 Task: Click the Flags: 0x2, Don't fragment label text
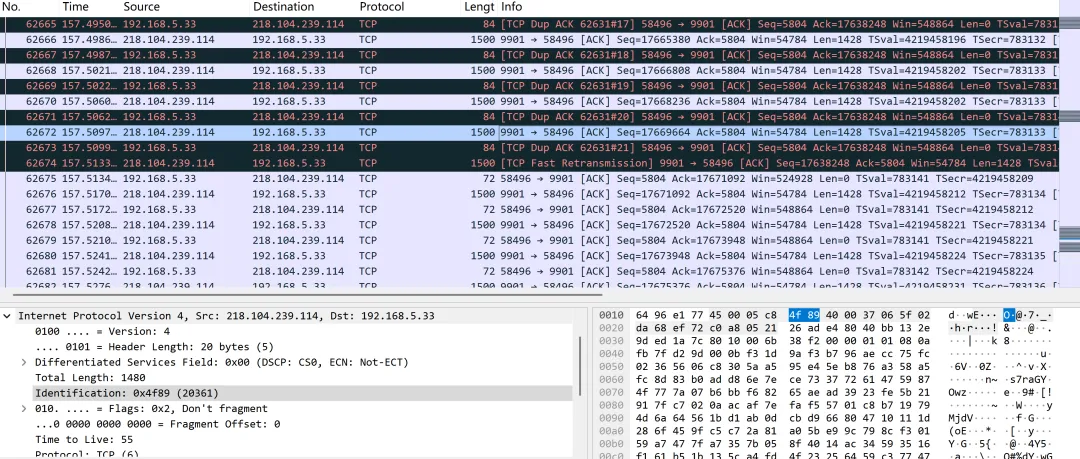click(x=151, y=409)
